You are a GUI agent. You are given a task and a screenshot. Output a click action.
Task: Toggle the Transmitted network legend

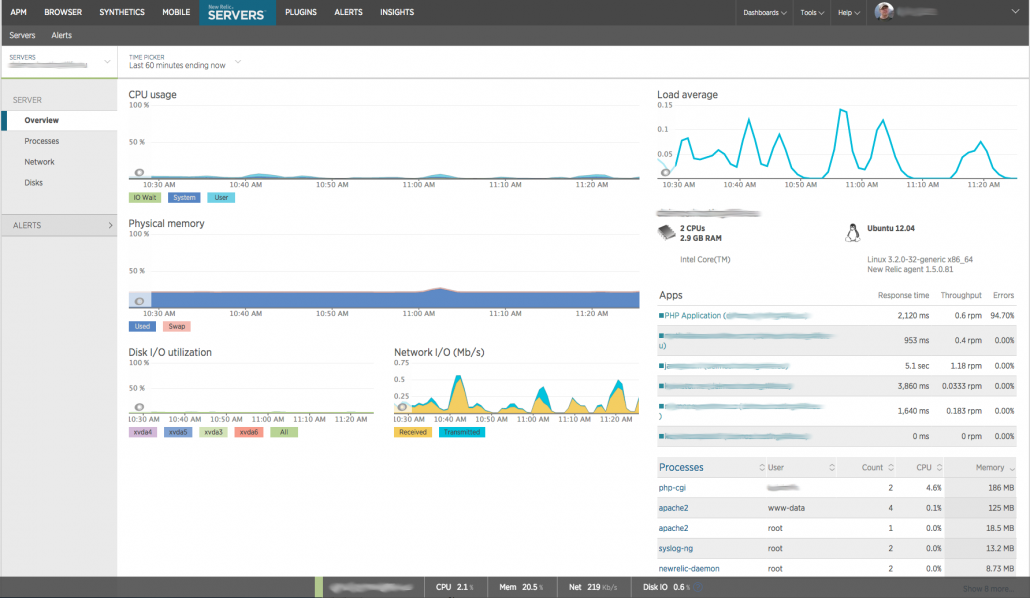click(x=462, y=432)
